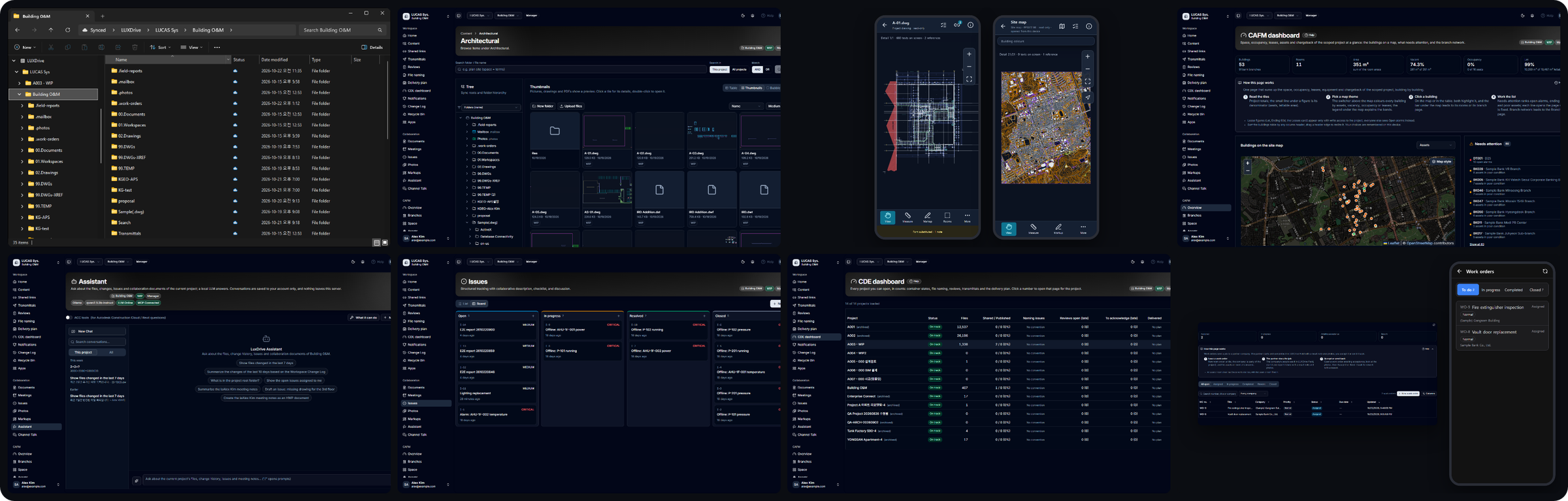The width and height of the screenshot is (1568, 501).
Task: Open See more (…) in Explorer toolbar
Action: pyautogui.click(x=217, y=48)
